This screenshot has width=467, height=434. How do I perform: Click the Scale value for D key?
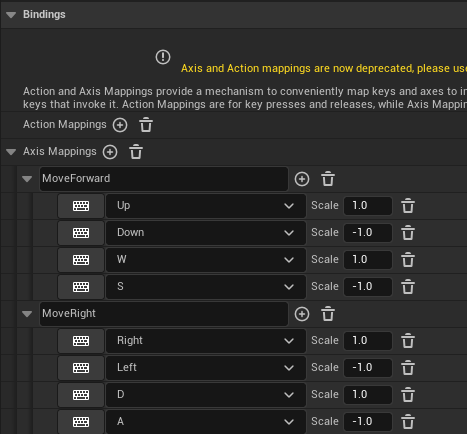(x=368, y=395)
